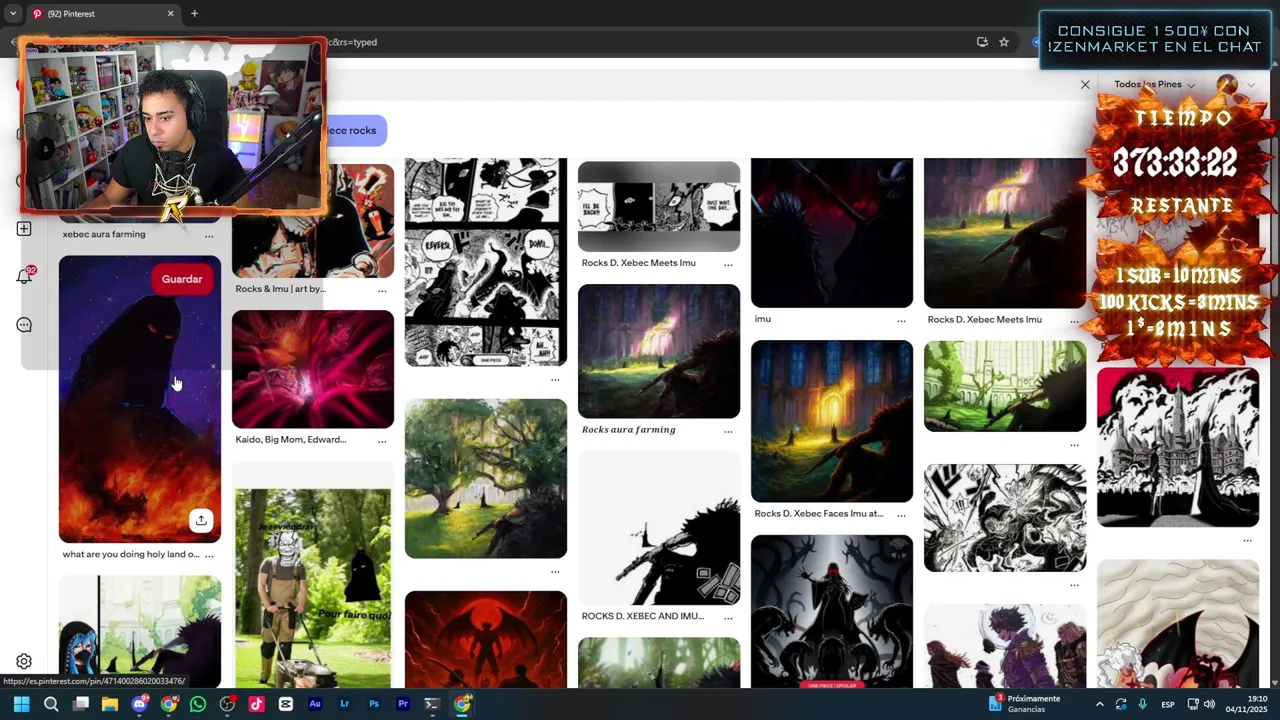The height and width of the screenshot is (720, 1280).
Task: Expand the 'Todos los Pines' filter dropdown
Action: [1155, 85]
